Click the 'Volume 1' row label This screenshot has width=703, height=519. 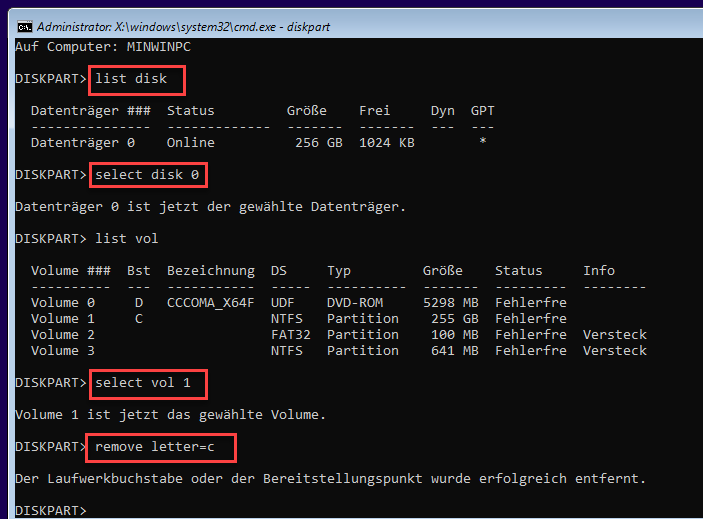(x=63, y=319)
